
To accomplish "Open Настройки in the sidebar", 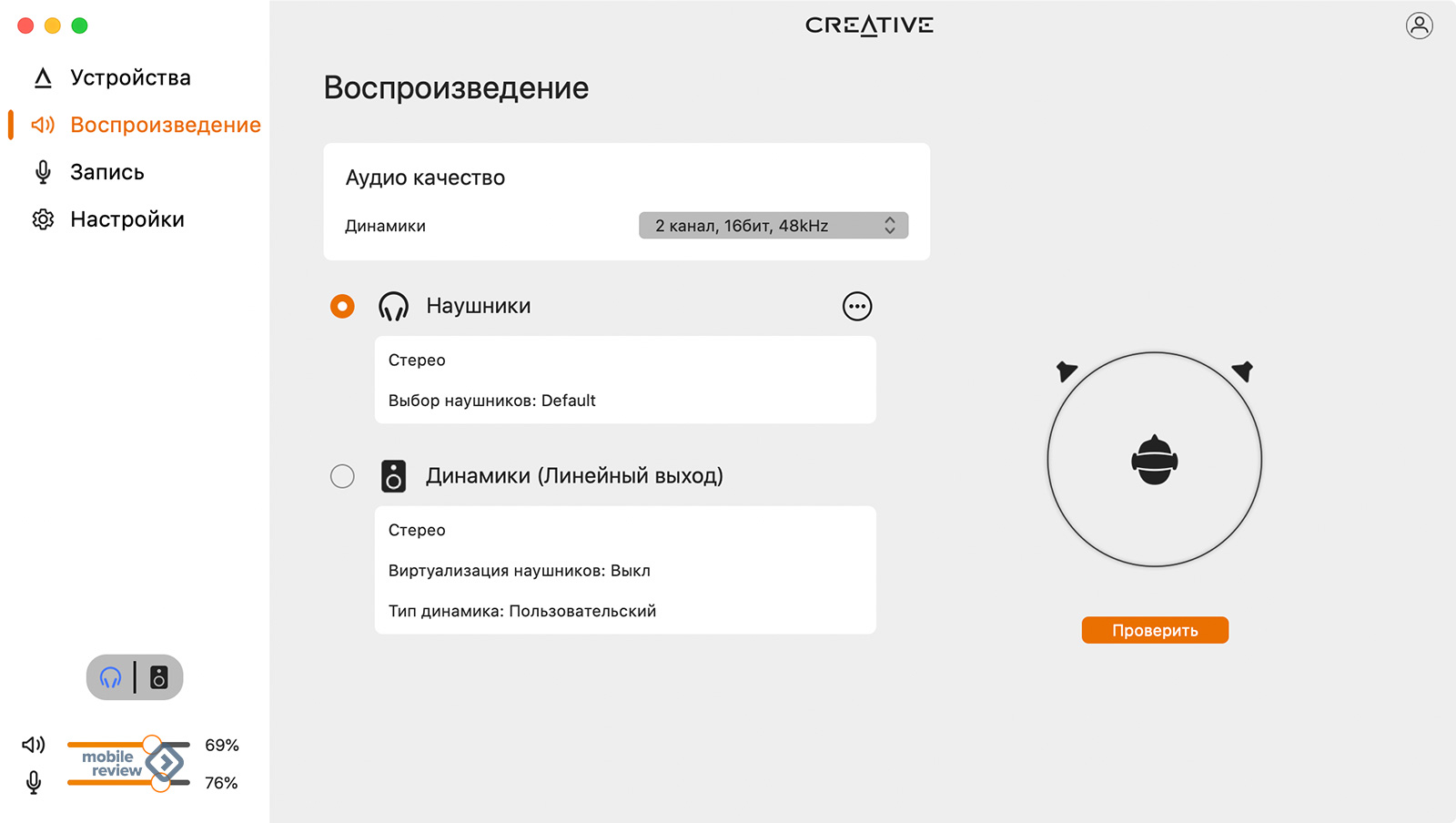I will tap(127, 219).
